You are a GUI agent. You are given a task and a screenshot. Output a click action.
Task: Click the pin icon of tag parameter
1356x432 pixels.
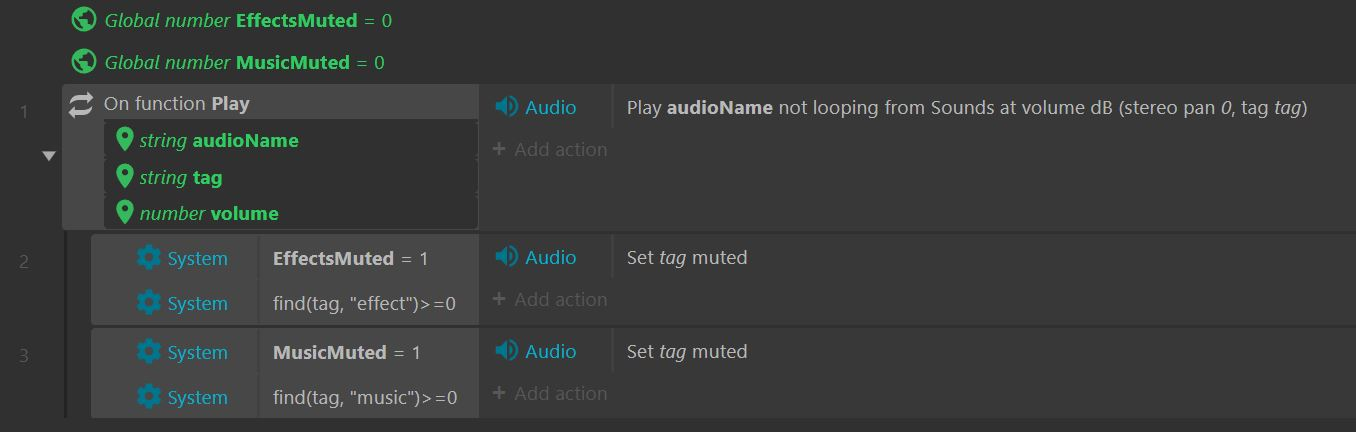coord(125,177)
